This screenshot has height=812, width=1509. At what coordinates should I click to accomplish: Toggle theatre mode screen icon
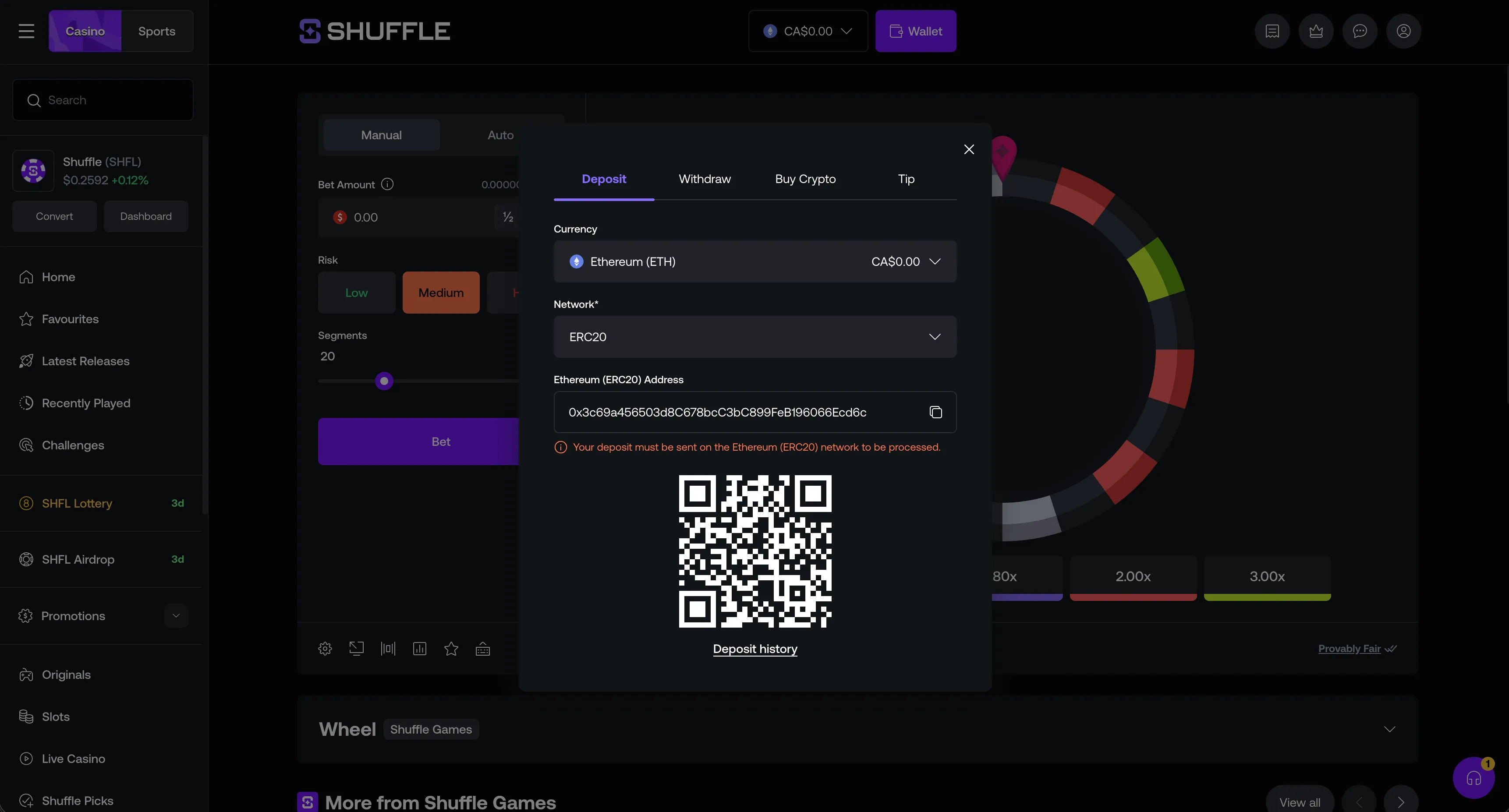point(356,649)
